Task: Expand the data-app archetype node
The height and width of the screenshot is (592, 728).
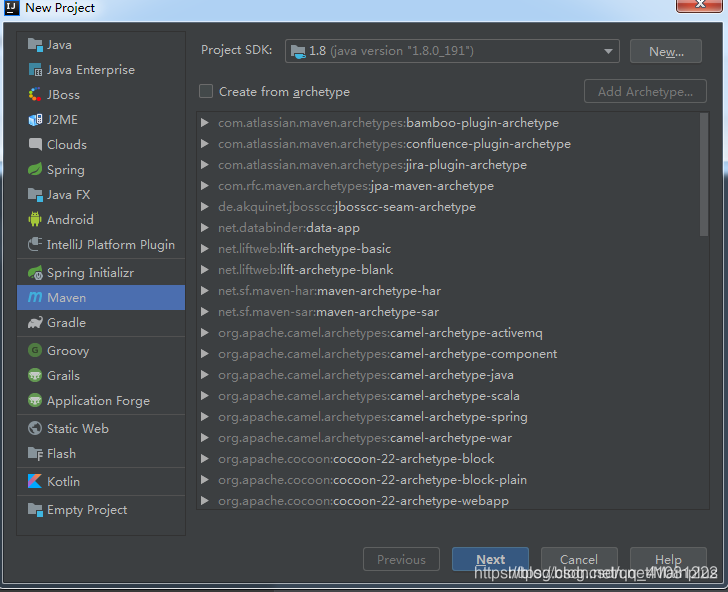Action: pyautogui.click(x=204, y=228)
